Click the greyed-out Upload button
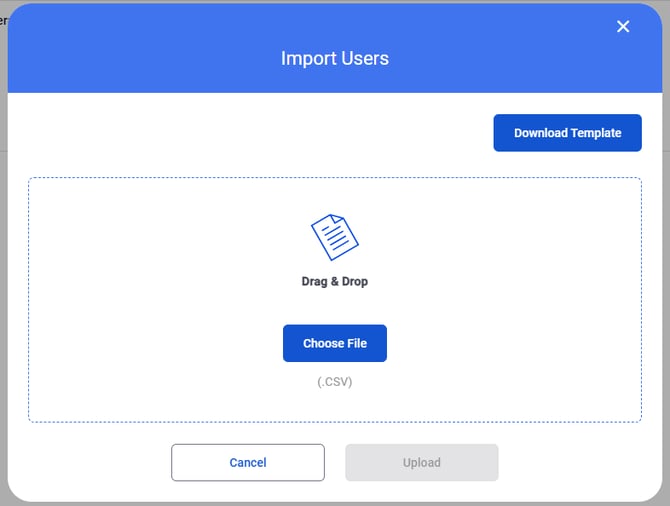Viewport: 670px width, 506px height. click(x=421, y=462)
